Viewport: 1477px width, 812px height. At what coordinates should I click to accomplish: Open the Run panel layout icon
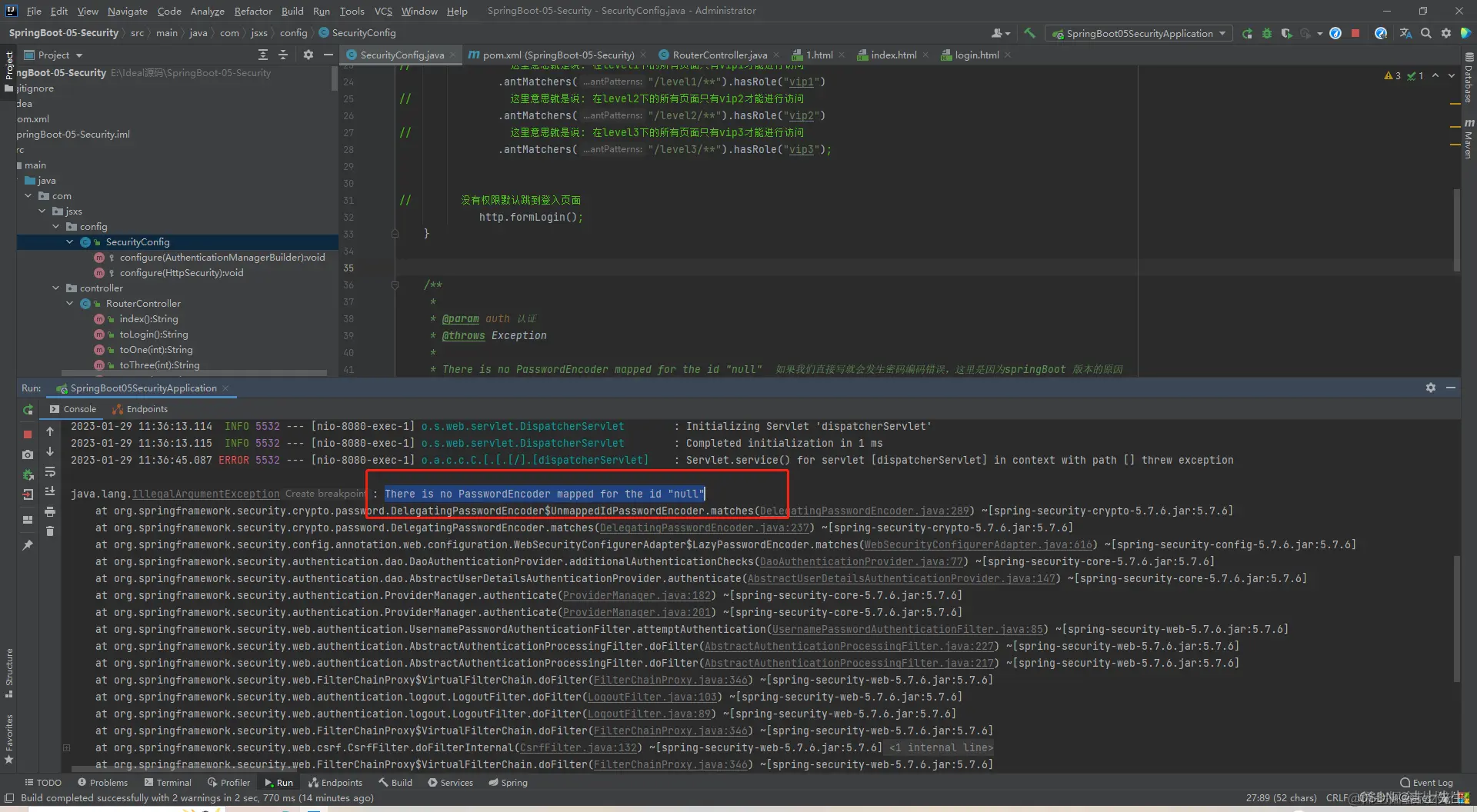point(28,520)
